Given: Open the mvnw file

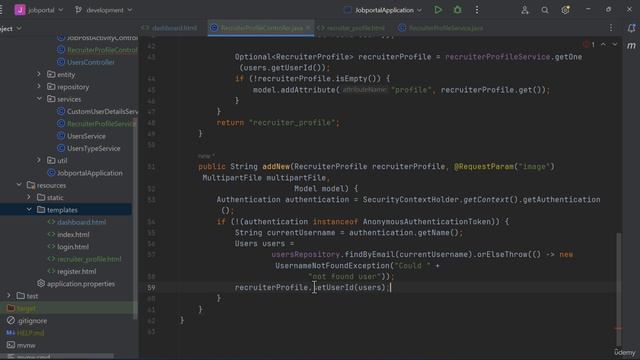Looking at the screenshot, I should tap(21, 345).
